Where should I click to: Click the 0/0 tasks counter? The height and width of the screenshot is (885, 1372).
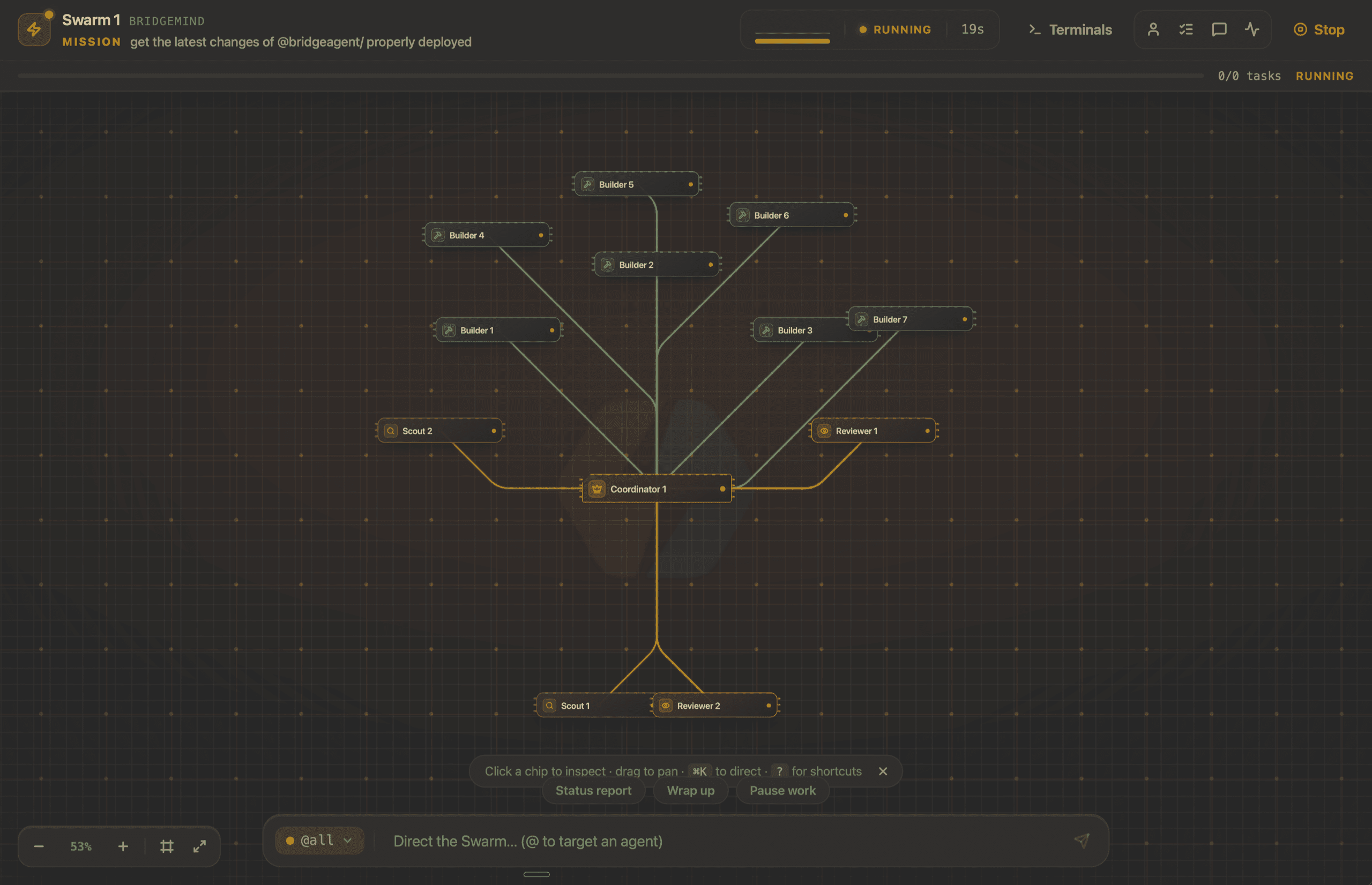(x=1249, y=76)
